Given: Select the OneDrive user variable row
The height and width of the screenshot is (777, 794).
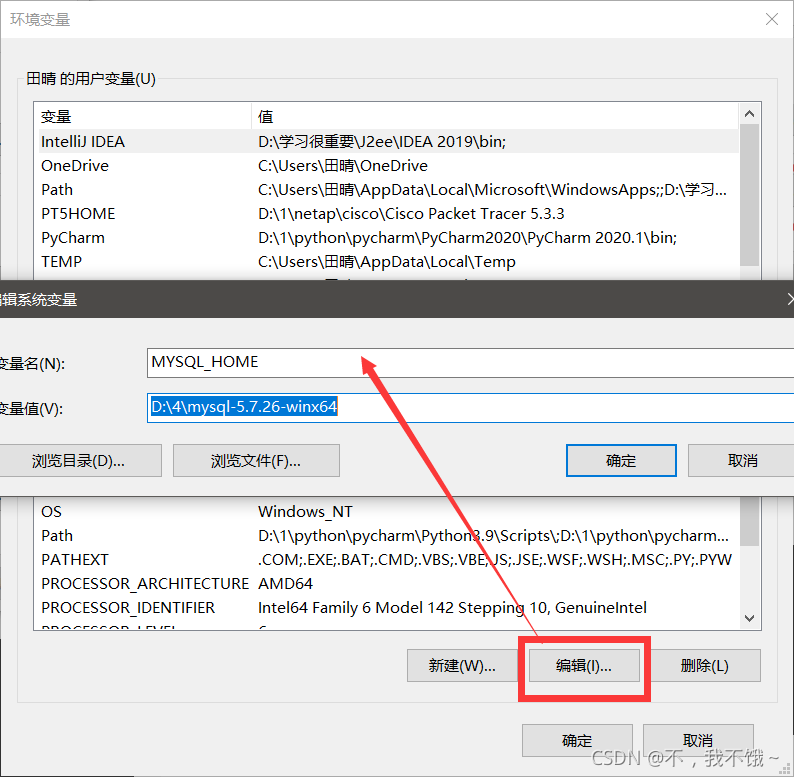Looking at the screenshot, I should pyautogui.click(x=388, y=166).
